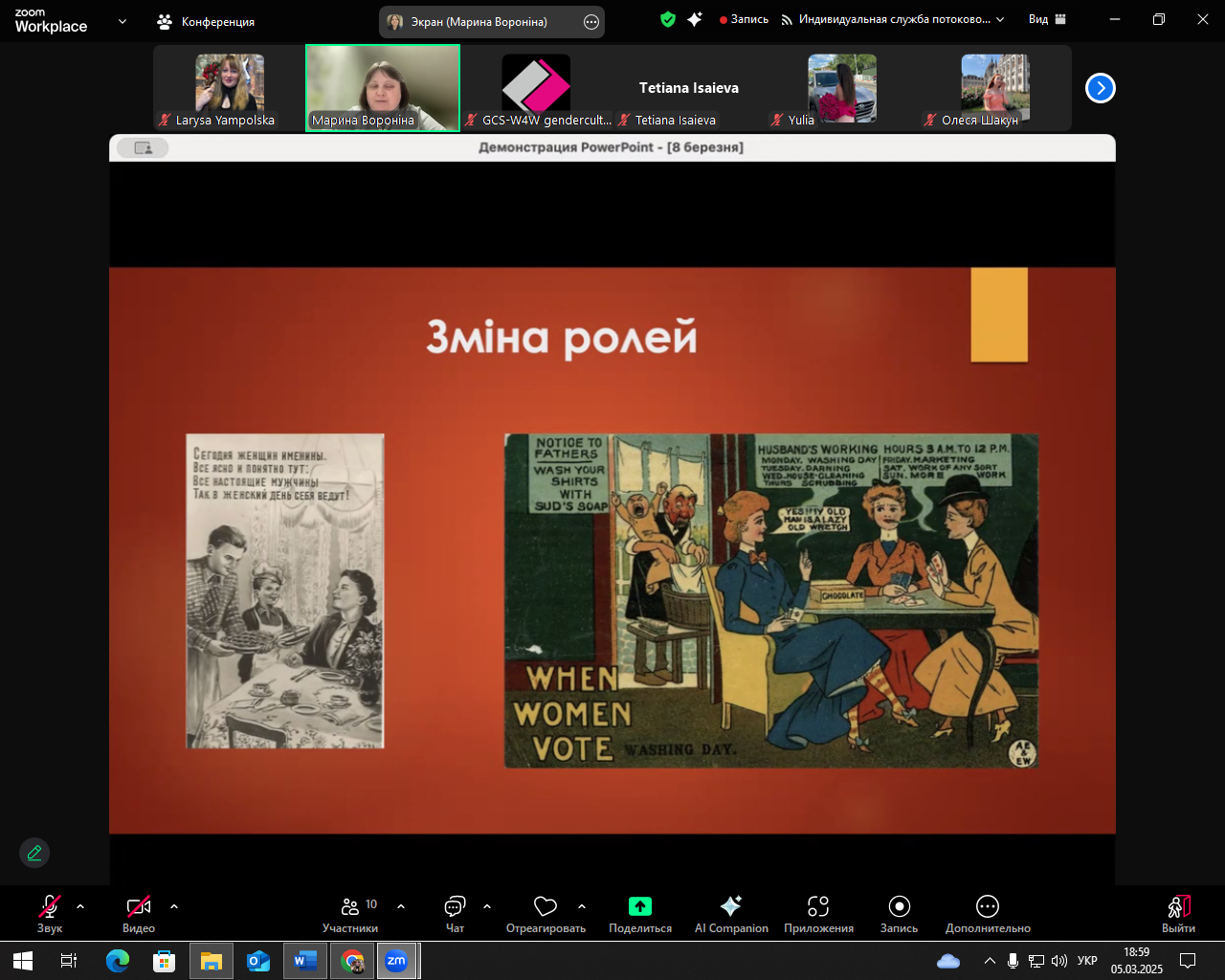Click the Запись recording indicator at top
The image size is (1225, 980).
[x=745, y=19]
